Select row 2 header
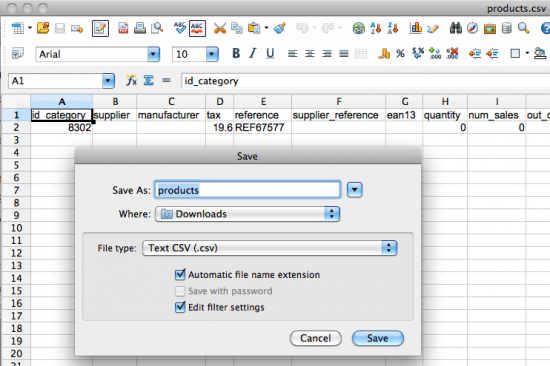Image resolution: width=550 pixels, height=366 pixels. pyautogui.click(x=16, y=127)
